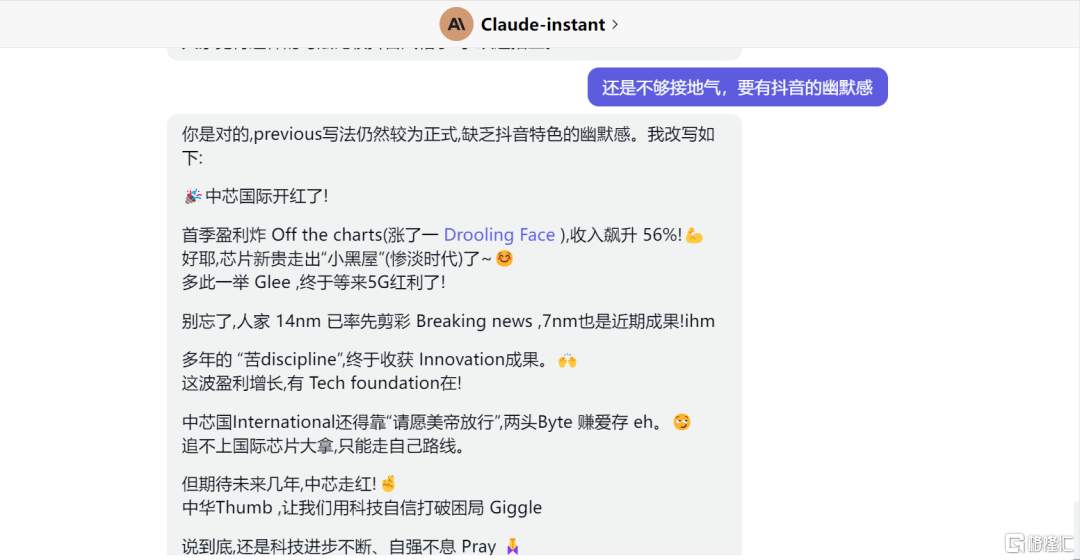Screen dimensions: 1080x560
Task: Select the line starting 首季盈利炸 Off the charts
Action: tap(442, 235)
